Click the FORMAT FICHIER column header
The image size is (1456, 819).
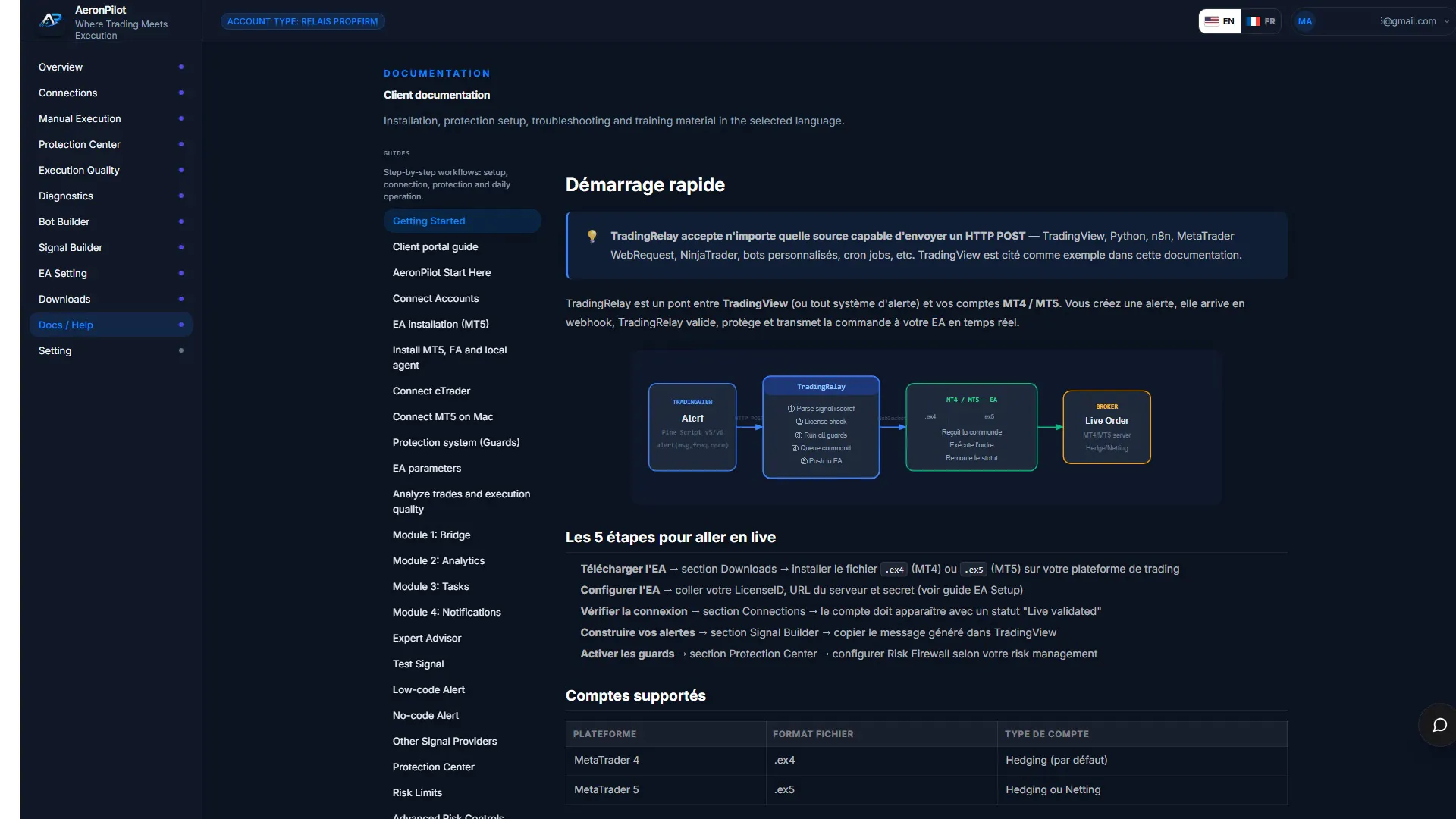[x=881, y=734]
